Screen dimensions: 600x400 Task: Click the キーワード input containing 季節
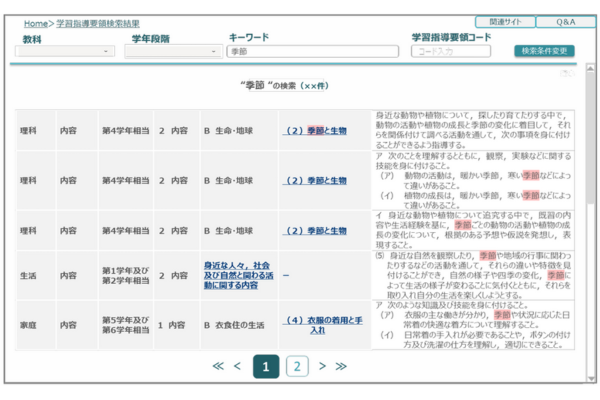coord(312,51)
